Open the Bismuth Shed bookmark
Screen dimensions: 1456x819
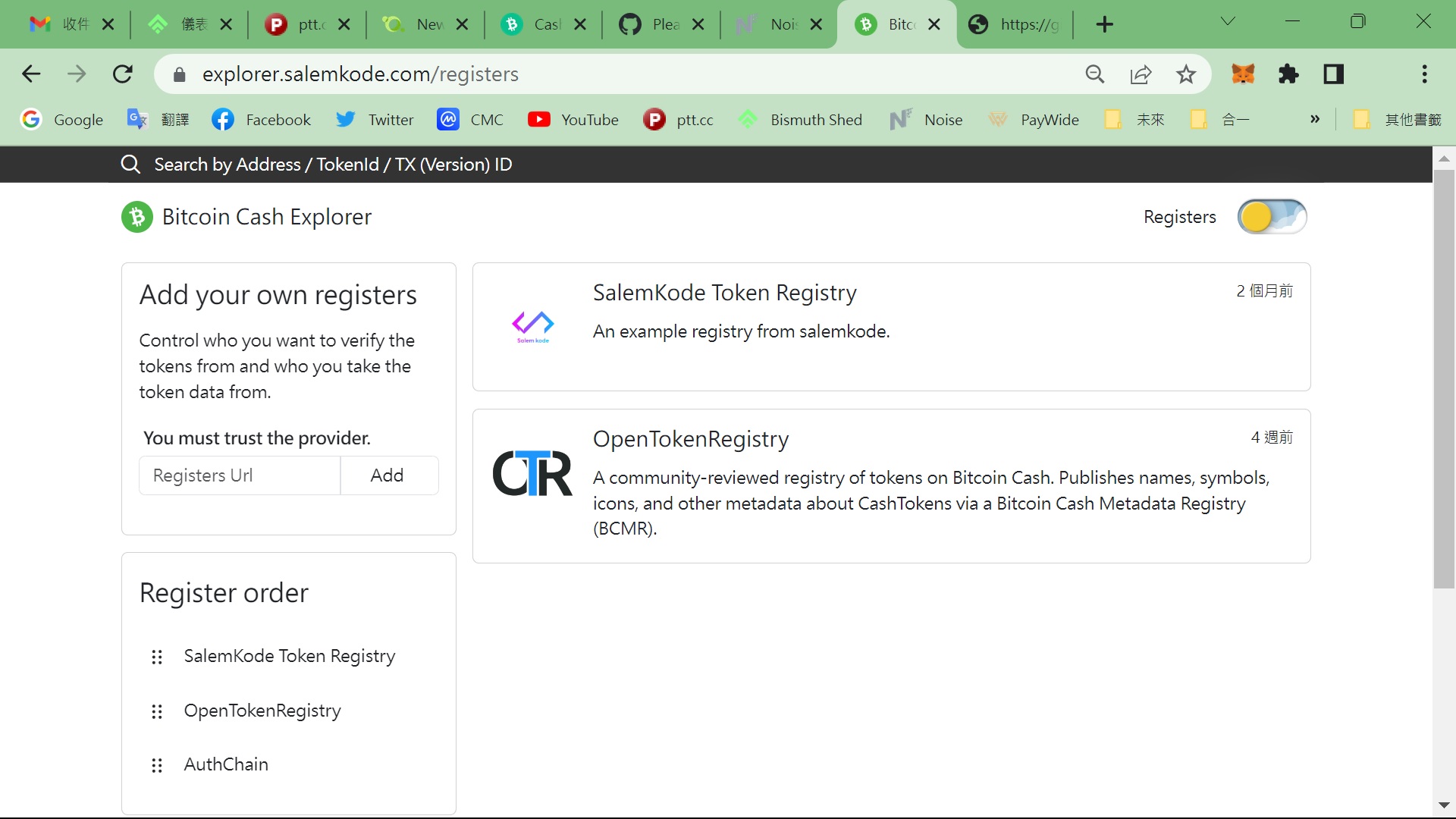click(x=800, y=120)
